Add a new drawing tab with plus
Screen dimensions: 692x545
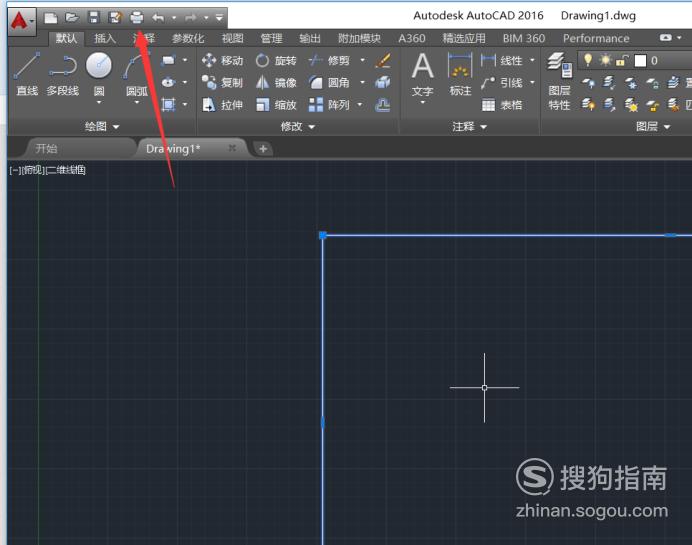click(x=263, y=149)
